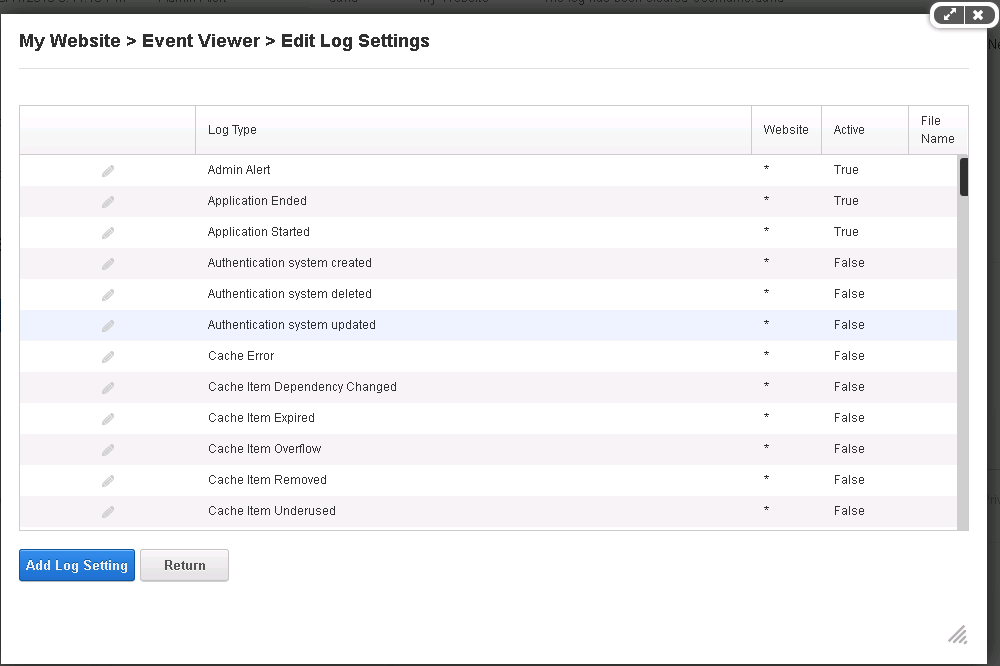
Task: Select Authentication system updated text
Action: pyautogui.click(x=291, y=325)
